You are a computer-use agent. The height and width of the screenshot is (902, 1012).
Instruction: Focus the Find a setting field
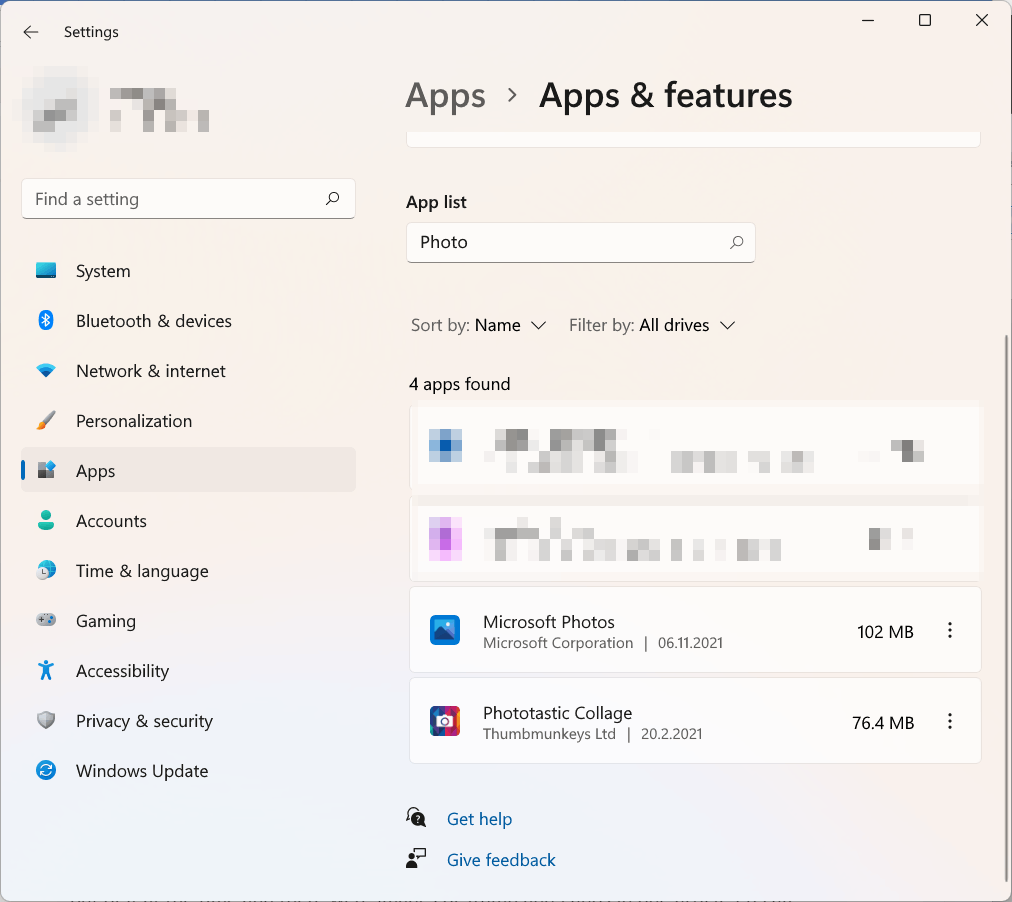coord(188,199)
